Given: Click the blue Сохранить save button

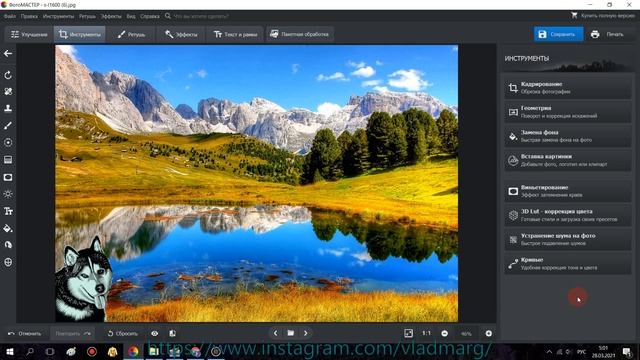Looking at the screenshot, I should tap(558, 34).
